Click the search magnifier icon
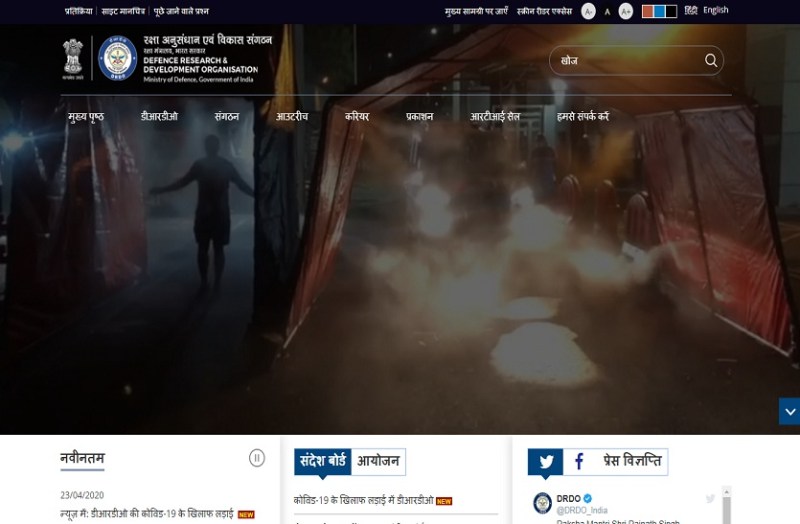This screenshot has height=524, width=800. (711, 60)
